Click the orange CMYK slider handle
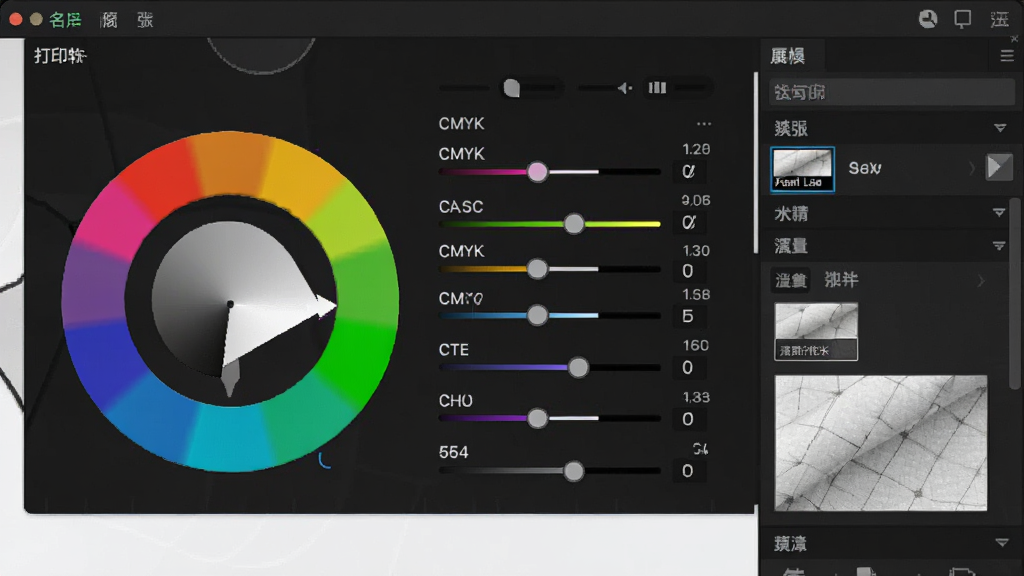Image resolution: width=1024 pixels, height=576 pixels. 537,268
